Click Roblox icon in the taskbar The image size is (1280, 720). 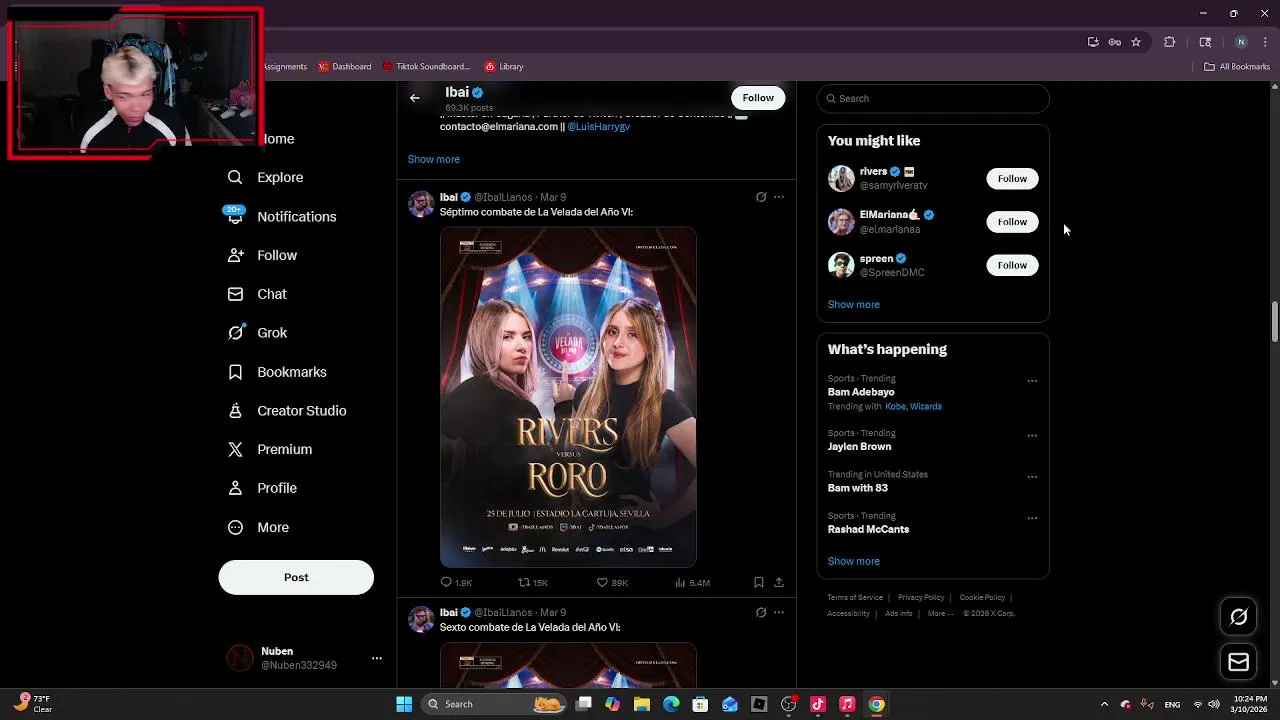tap(759, 704)
